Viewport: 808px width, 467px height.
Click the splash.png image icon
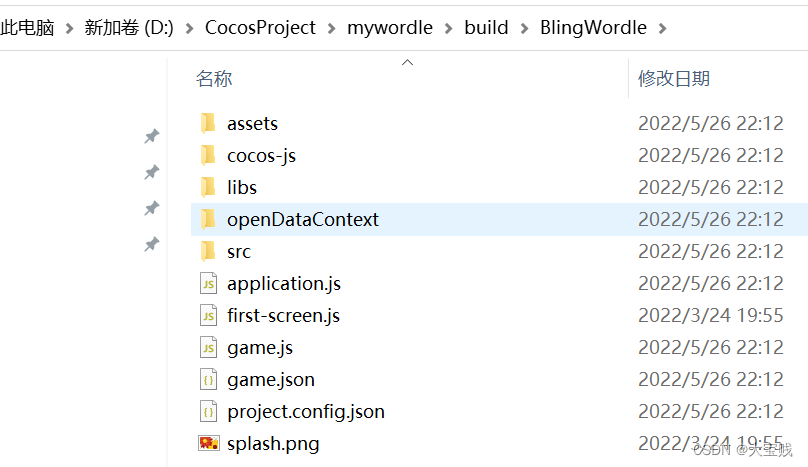tap(208, 443)
